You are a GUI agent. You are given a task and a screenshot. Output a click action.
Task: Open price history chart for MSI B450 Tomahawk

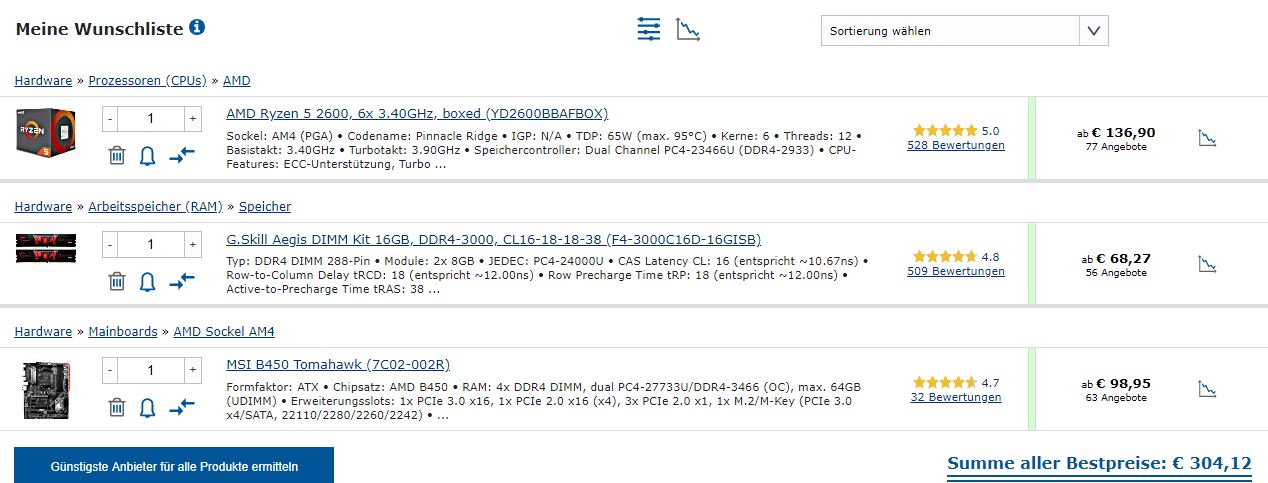coord(1208,389)
